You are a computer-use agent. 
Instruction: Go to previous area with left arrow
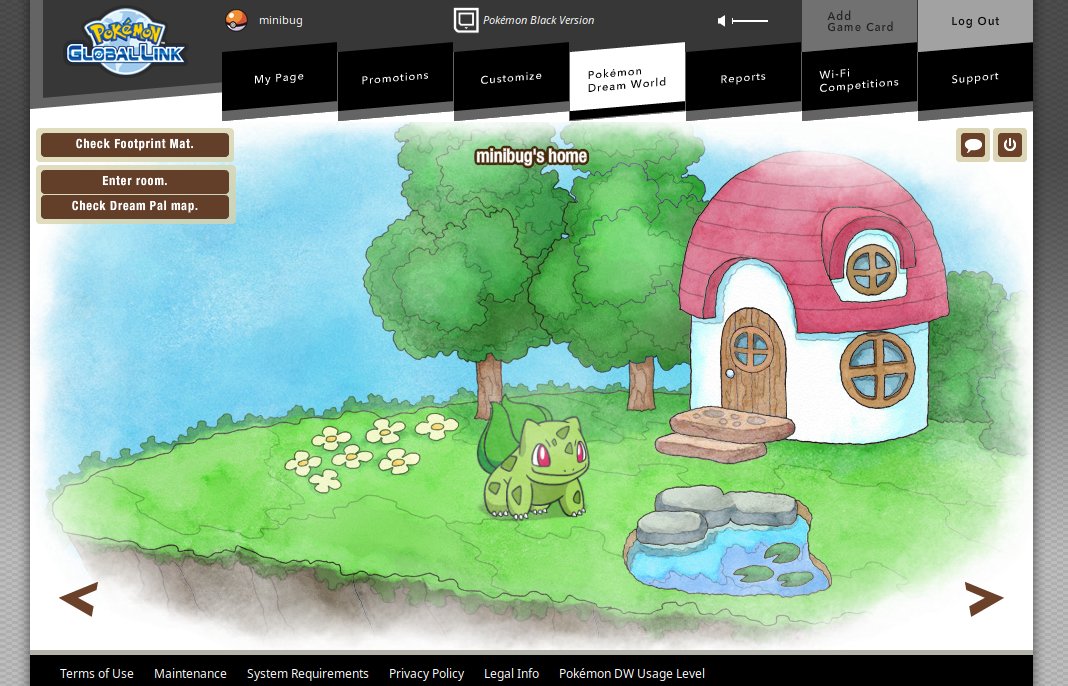point(79,599)
